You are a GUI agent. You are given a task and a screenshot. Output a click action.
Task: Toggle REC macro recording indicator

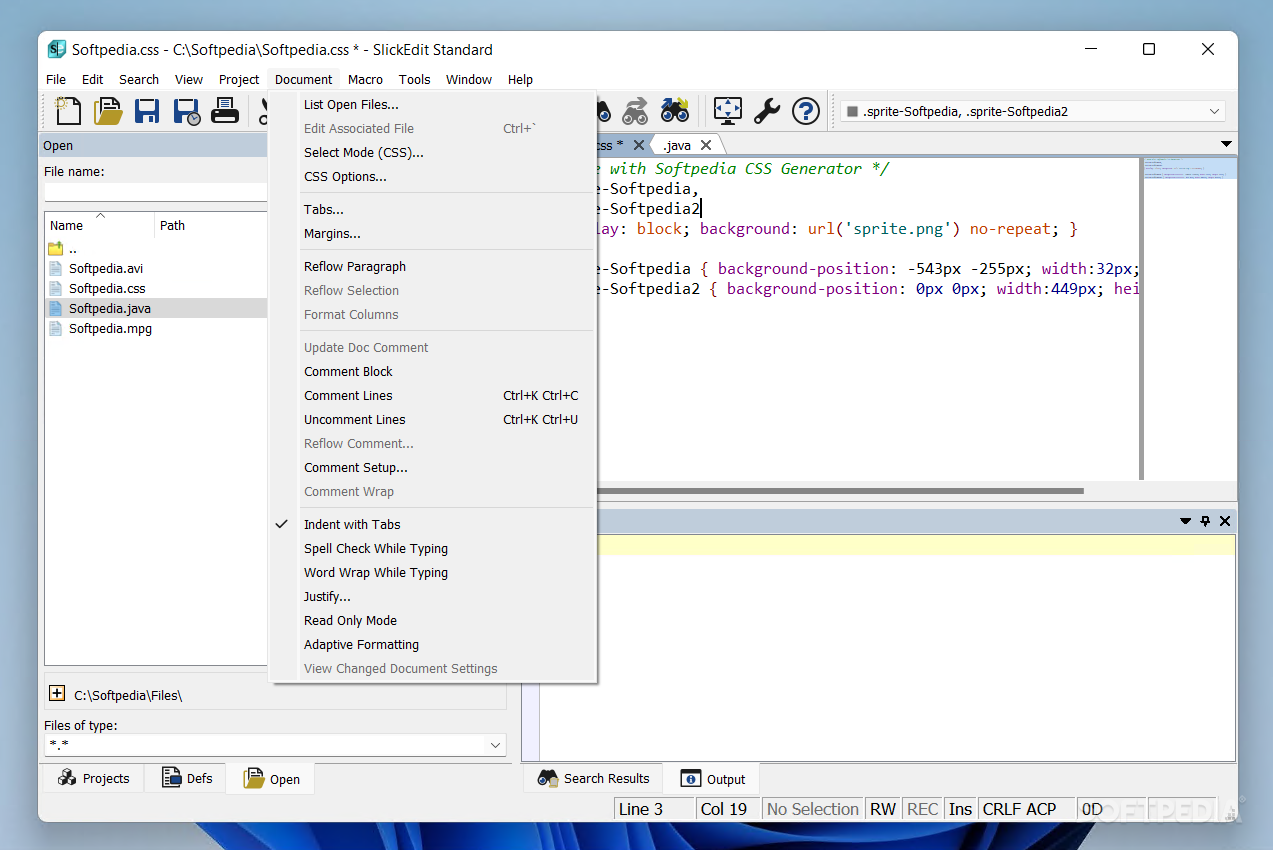(x=922, y=809)
